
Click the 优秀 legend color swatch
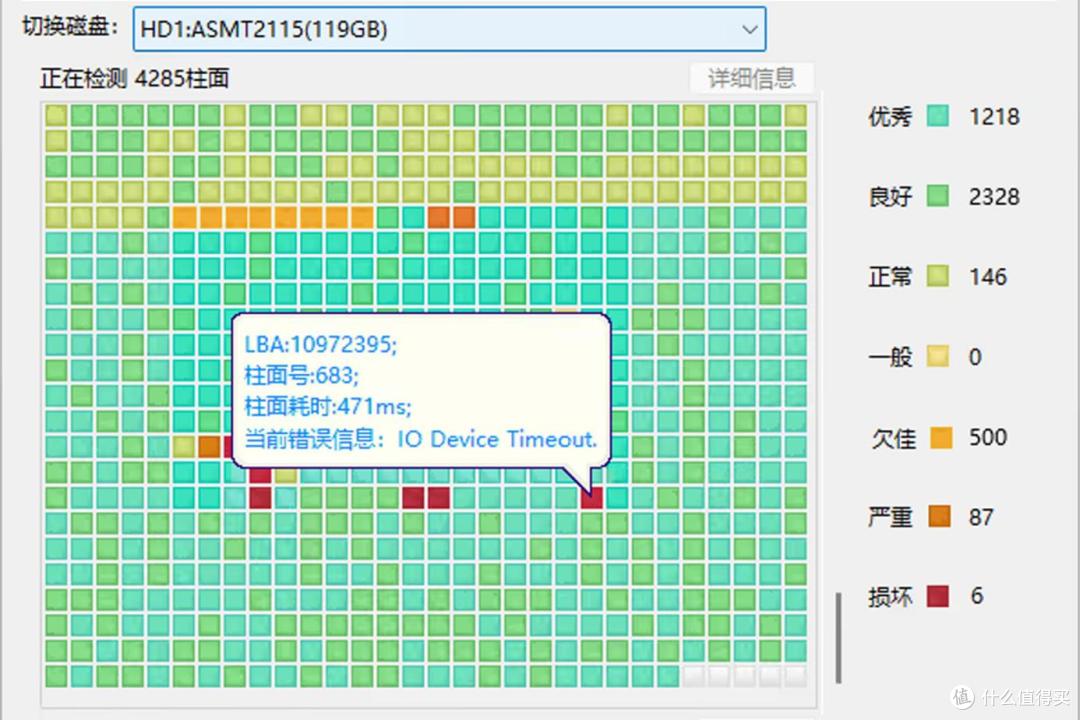pyautogui.click(x=937, y=116)
